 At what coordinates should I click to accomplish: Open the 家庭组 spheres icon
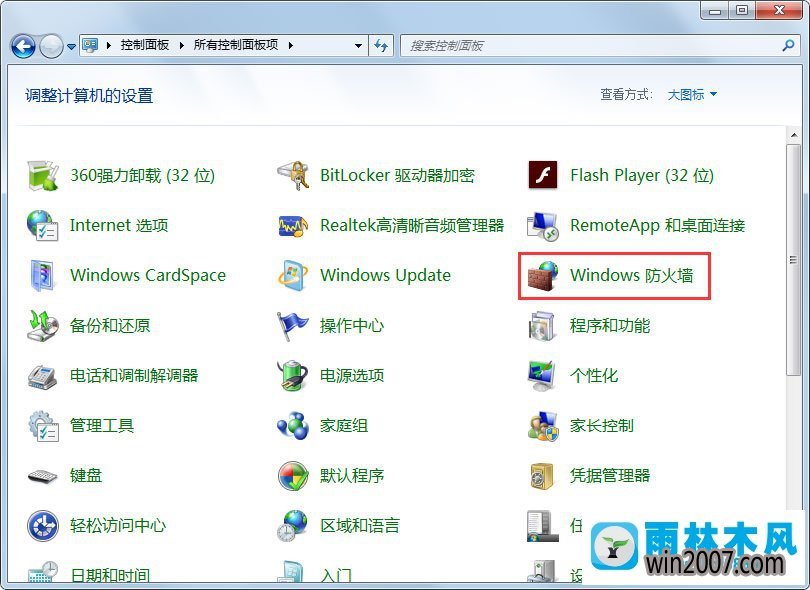[293, 426]
